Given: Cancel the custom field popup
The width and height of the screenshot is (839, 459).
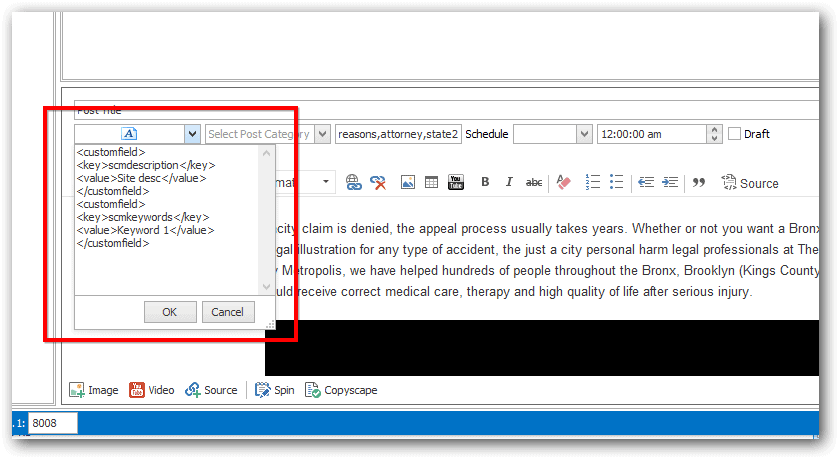Looking at the screenshot, I should pos(228,312).
